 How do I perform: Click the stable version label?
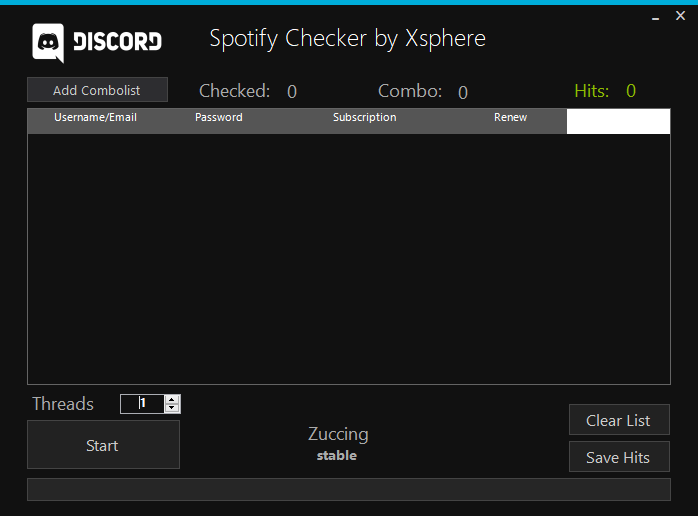pyautogui.click(x=337, y=455)
